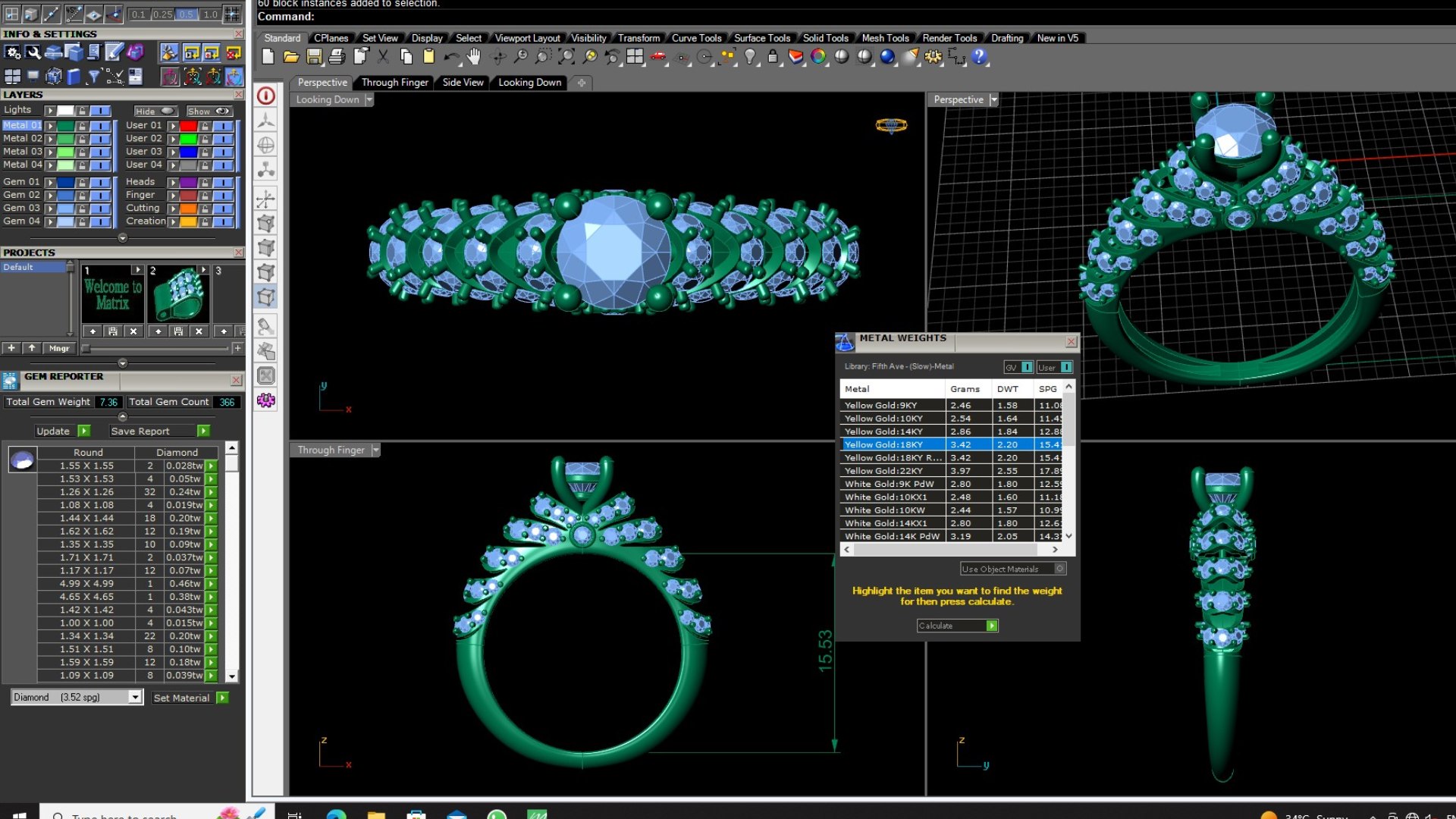Click Save Report in Gem Reporter
The width and height of the screenshot is (1456, 819).
(x=159, y=431)
